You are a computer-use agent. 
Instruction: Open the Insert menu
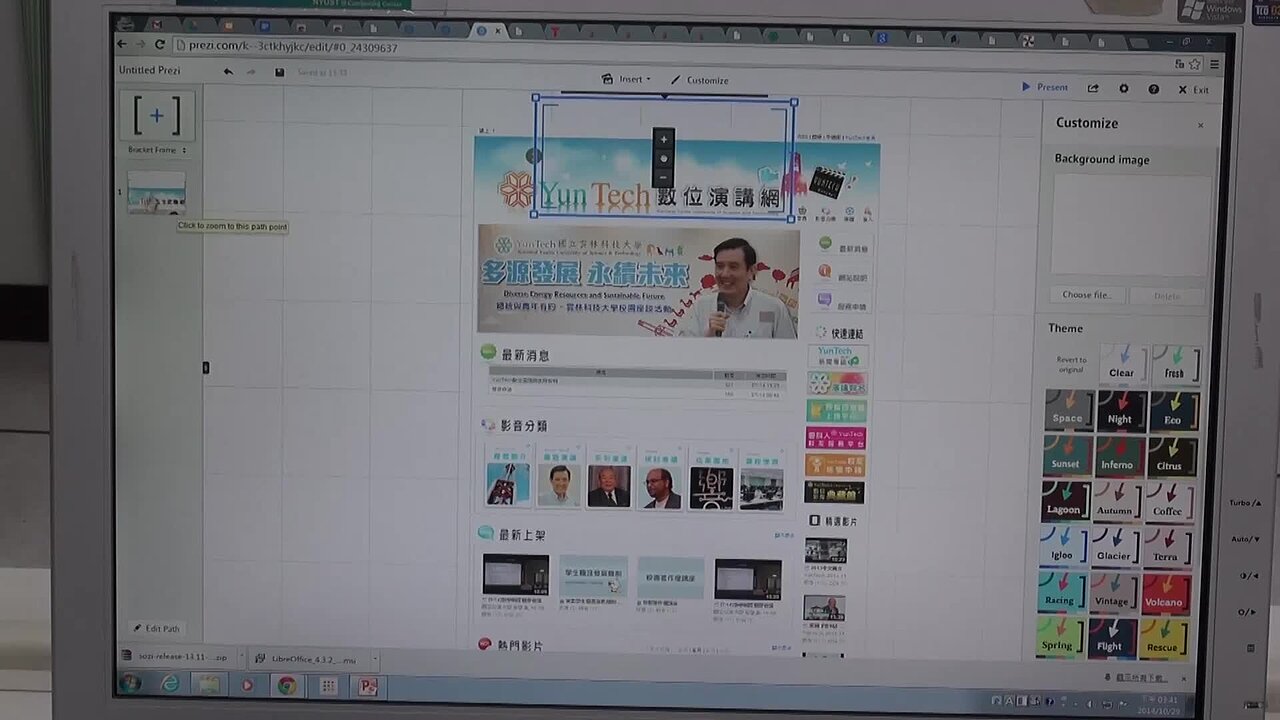tap(626, 79)
